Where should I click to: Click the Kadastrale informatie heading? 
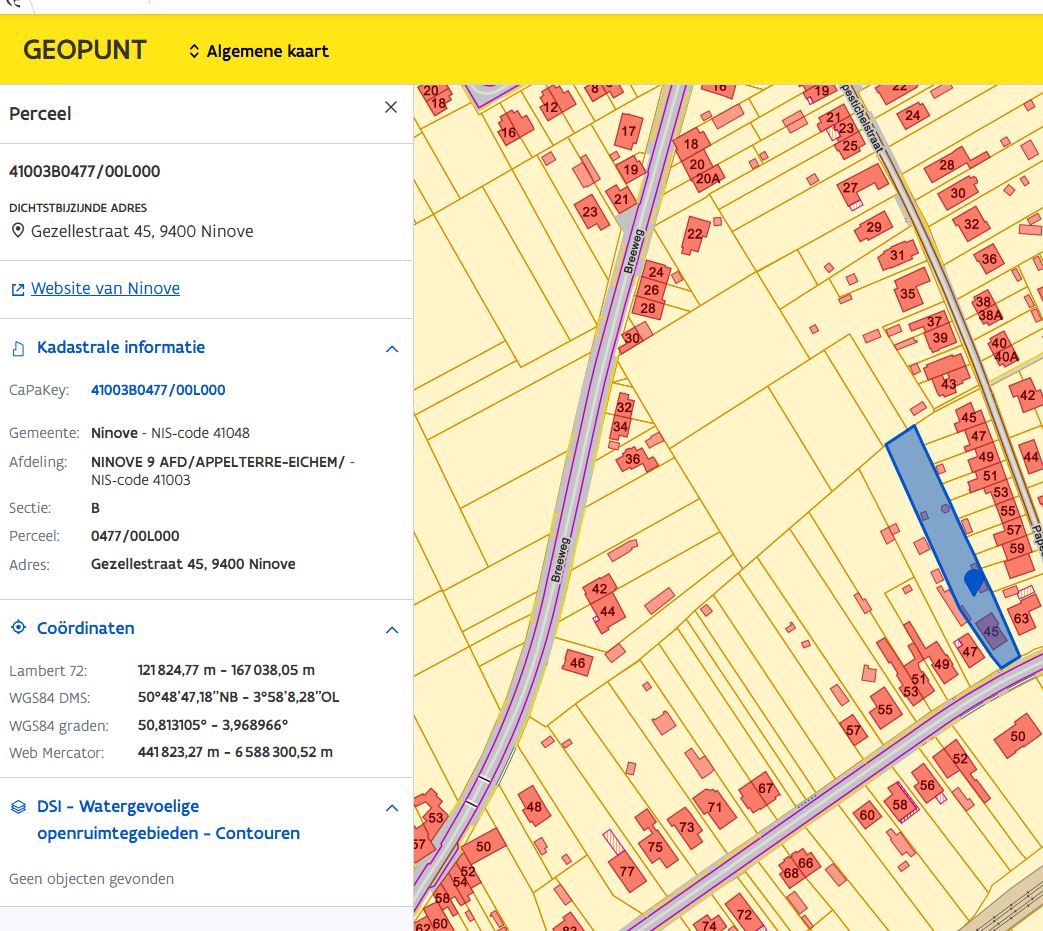[121, 347]
